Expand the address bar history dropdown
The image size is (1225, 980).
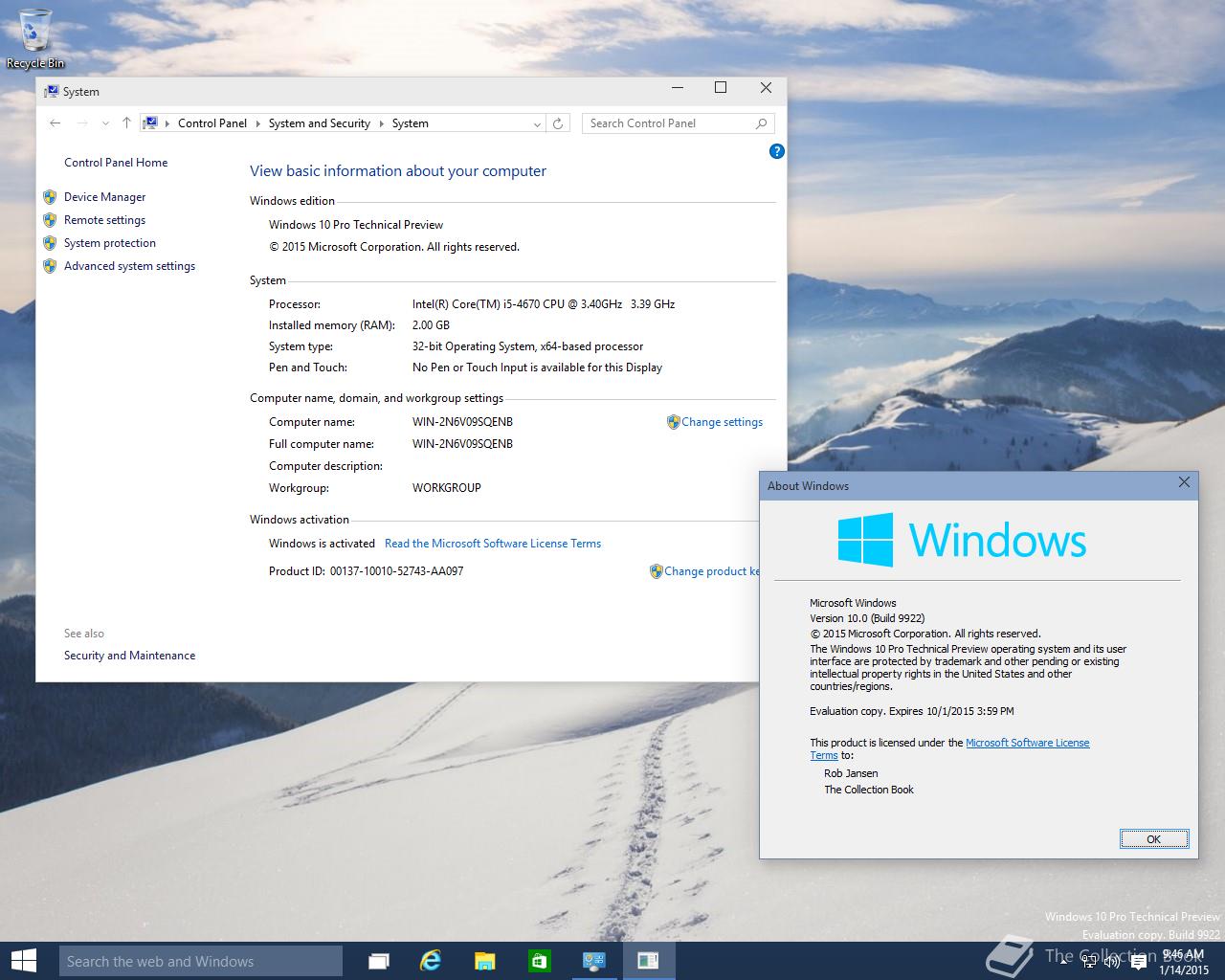pos(537,123)
